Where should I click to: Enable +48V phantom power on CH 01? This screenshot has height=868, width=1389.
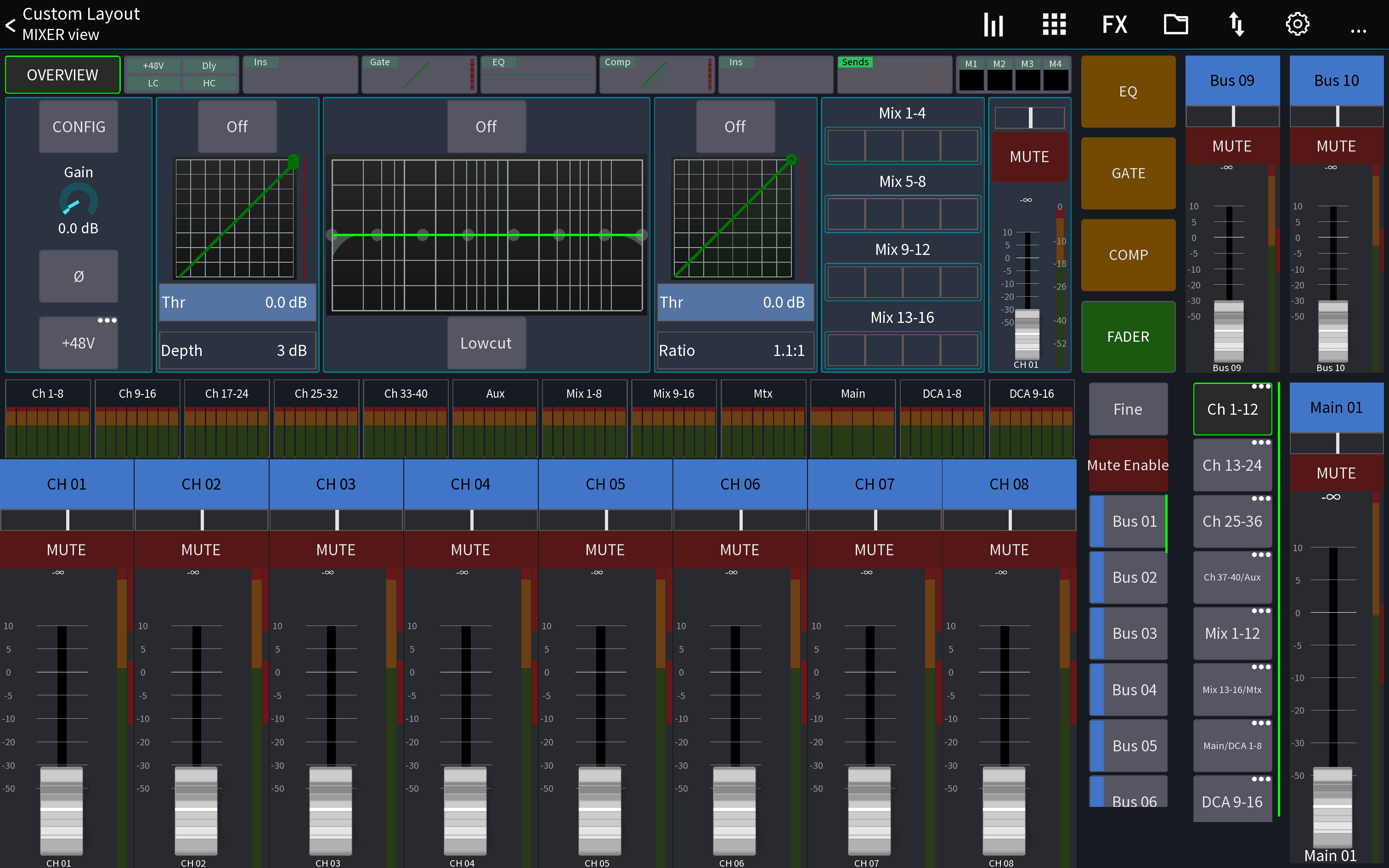point(78,342)
